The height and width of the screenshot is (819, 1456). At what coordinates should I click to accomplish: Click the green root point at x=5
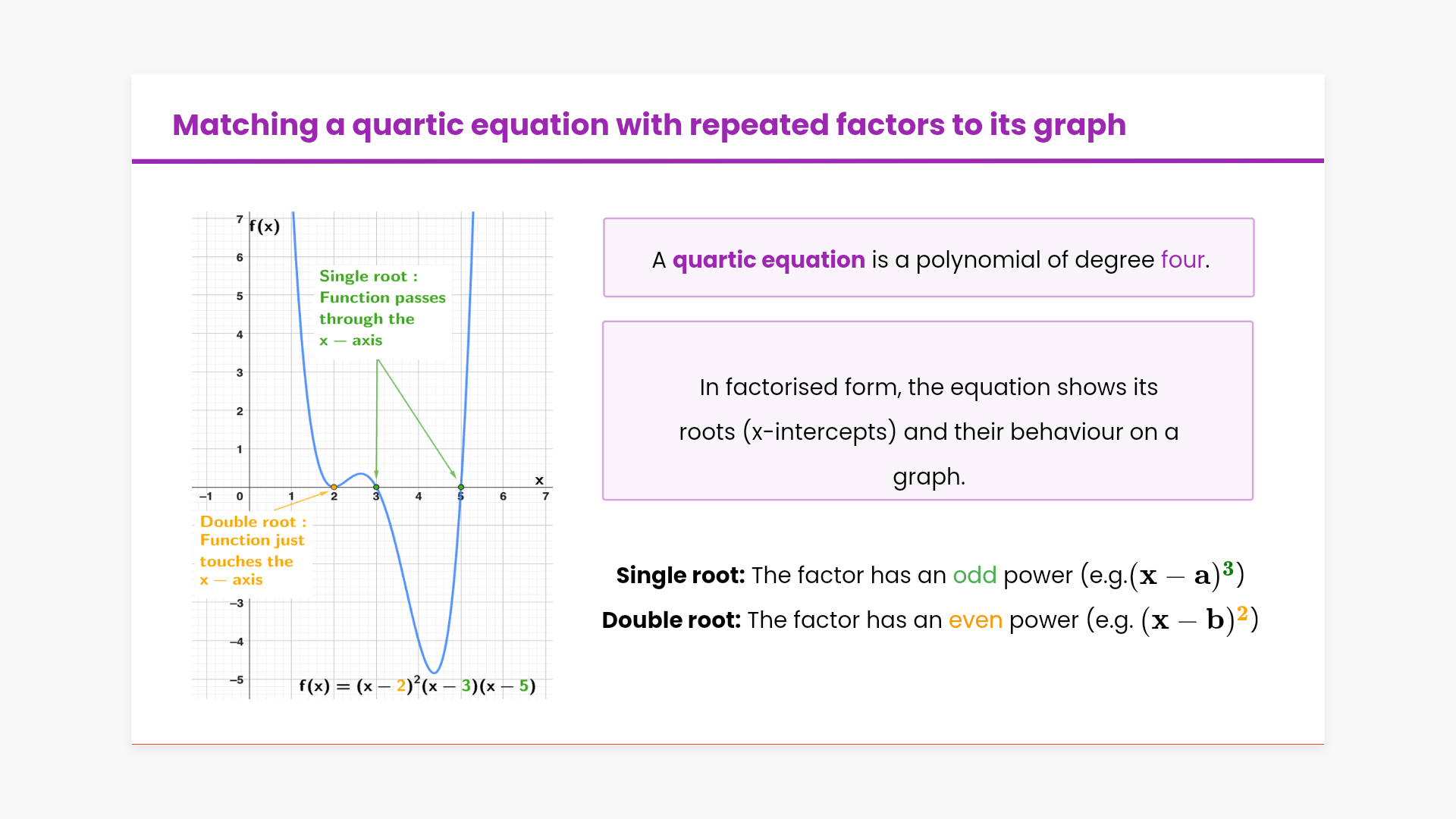tap(460, 487)
